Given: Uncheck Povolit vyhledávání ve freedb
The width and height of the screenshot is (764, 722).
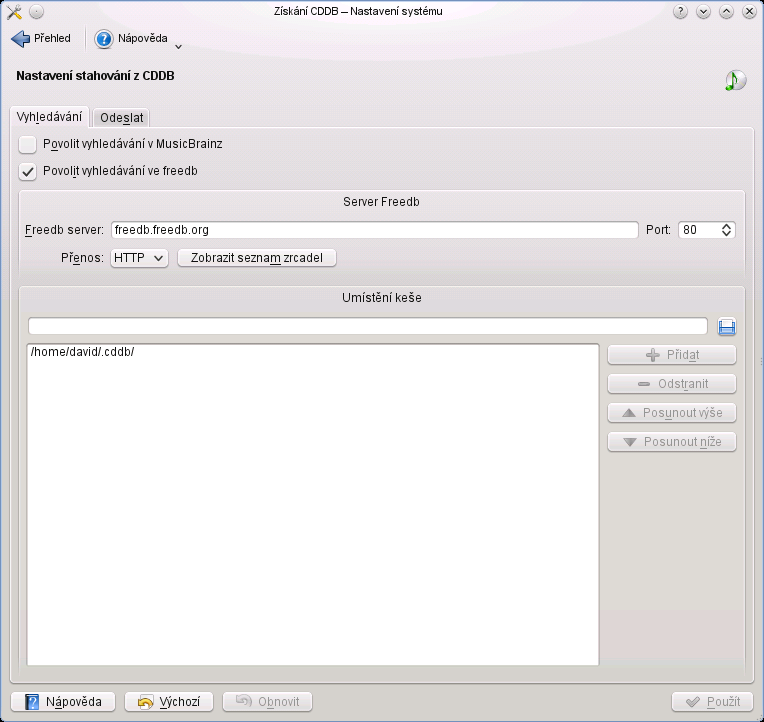Looking at the screenshot, I should 27,171.
